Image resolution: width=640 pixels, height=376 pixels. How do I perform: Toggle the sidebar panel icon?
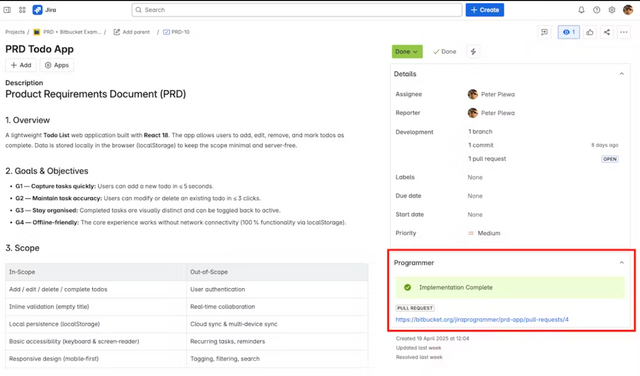pos(7,10)
